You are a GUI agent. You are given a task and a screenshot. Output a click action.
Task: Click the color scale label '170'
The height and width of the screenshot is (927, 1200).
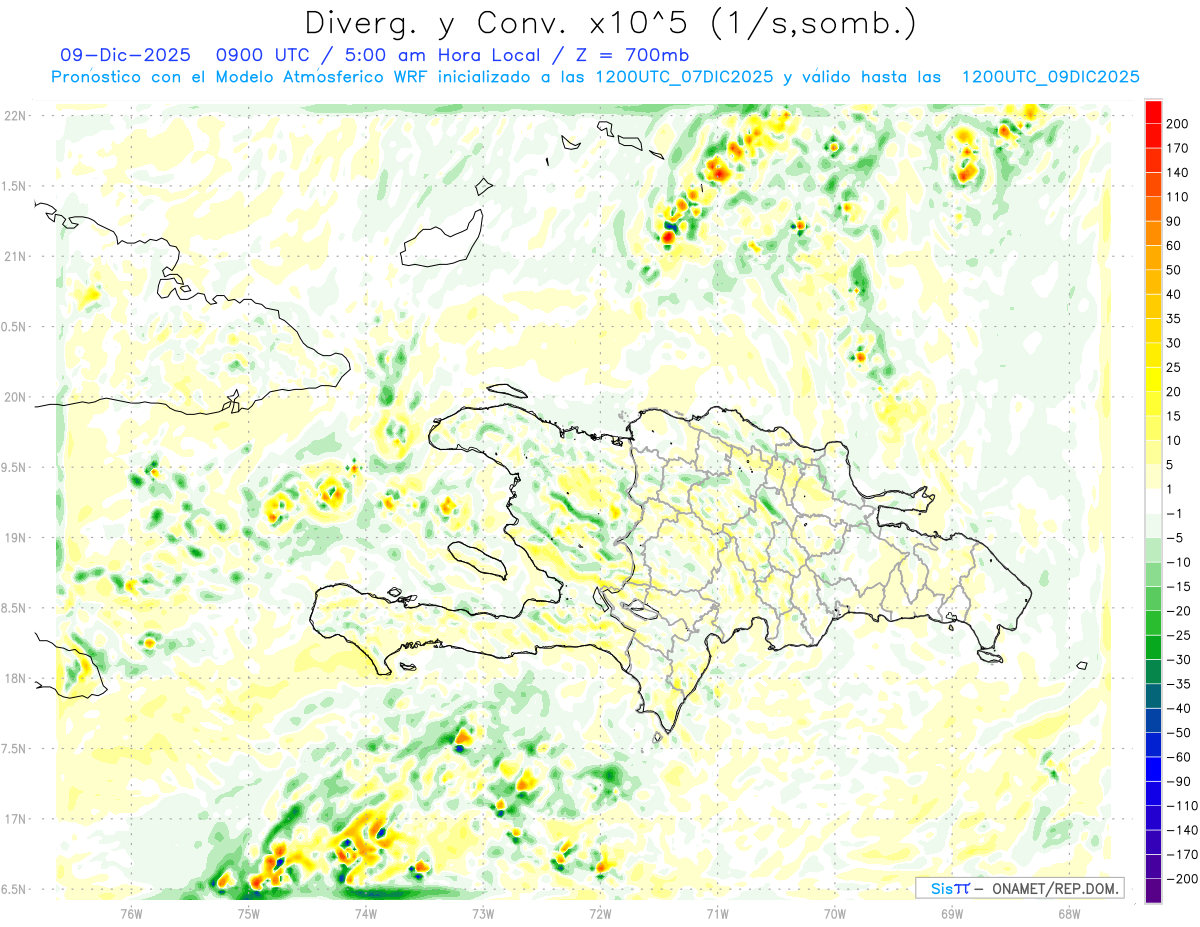[1178, 148]
